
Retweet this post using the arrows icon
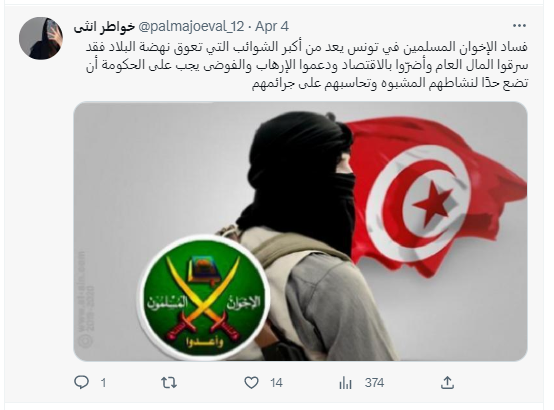pos(169,382)
